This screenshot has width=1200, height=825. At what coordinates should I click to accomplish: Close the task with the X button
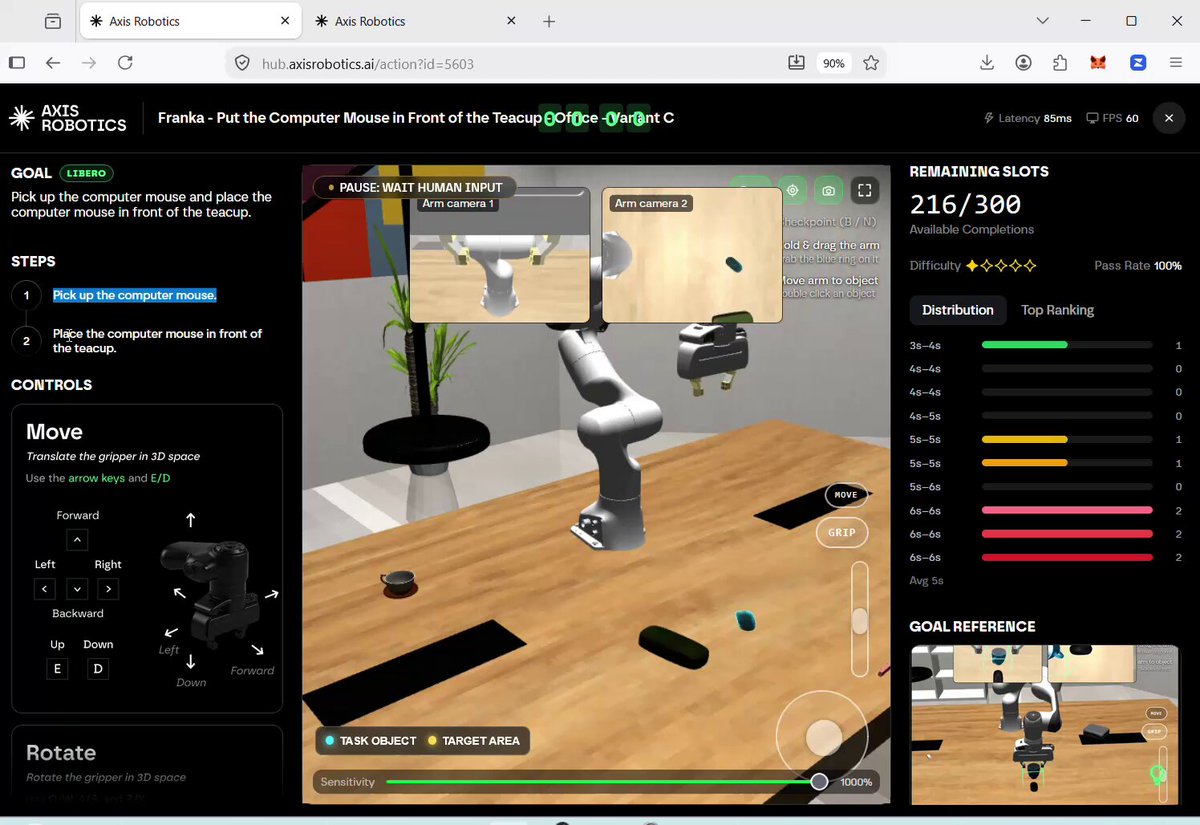1169,118
